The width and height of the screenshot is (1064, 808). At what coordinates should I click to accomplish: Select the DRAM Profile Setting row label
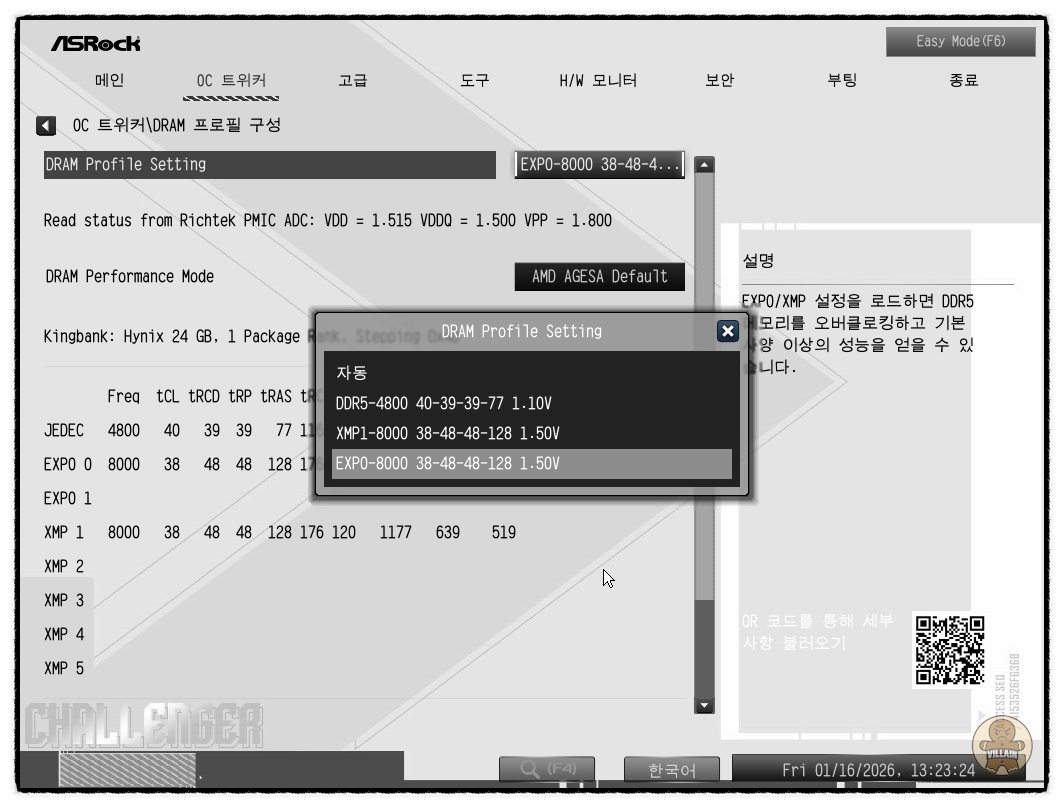click(x=270, y=165)
